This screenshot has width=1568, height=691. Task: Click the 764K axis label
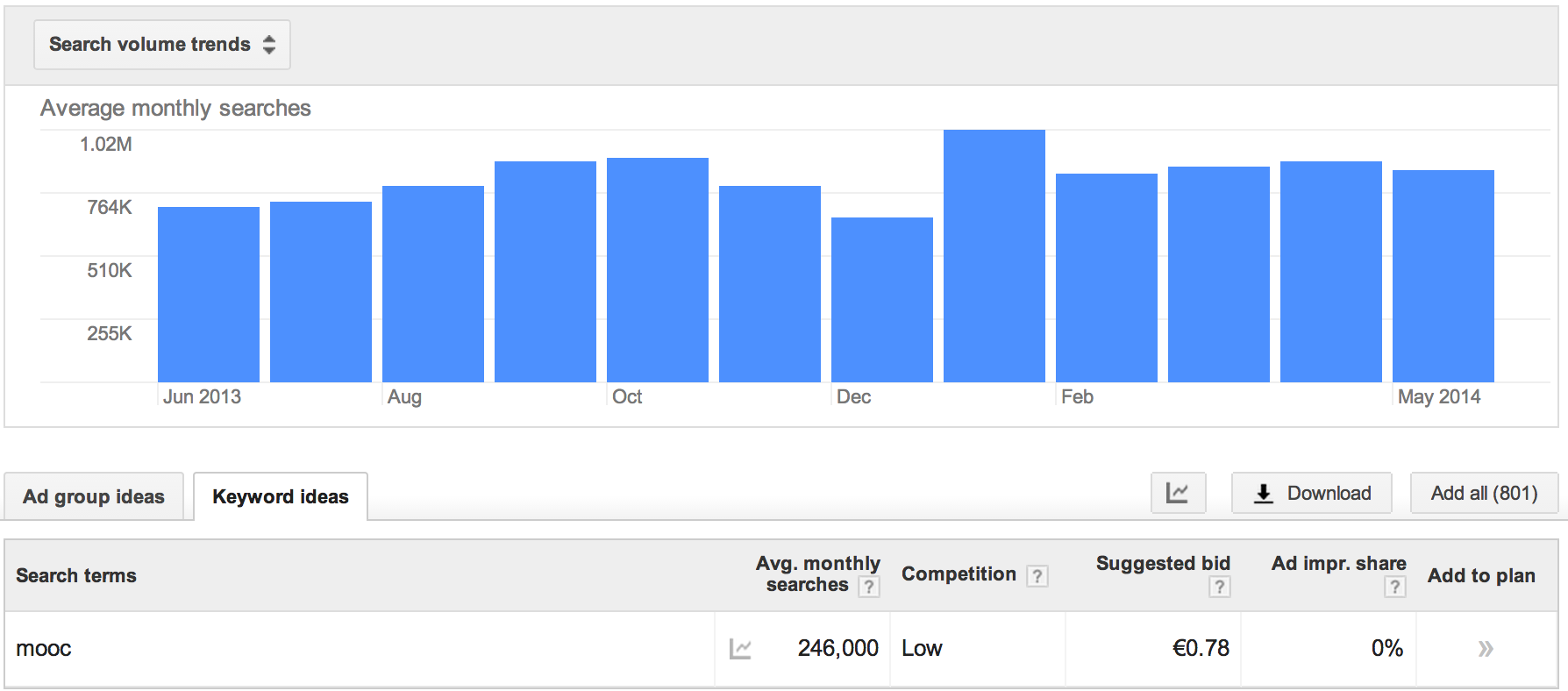pyautogui.click(x=110, y=208)
